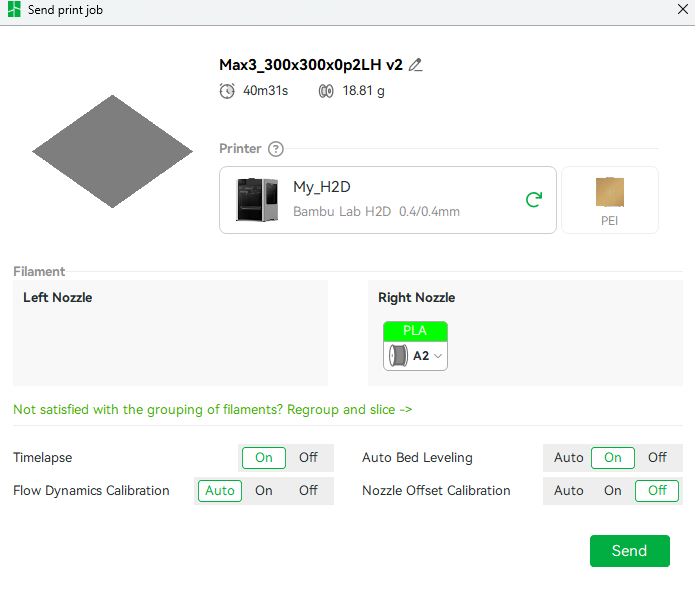Set Flow Dynamics Calibration to On
Screen dimensions: 695x591
pyautogui.click(x=264, y=491)
